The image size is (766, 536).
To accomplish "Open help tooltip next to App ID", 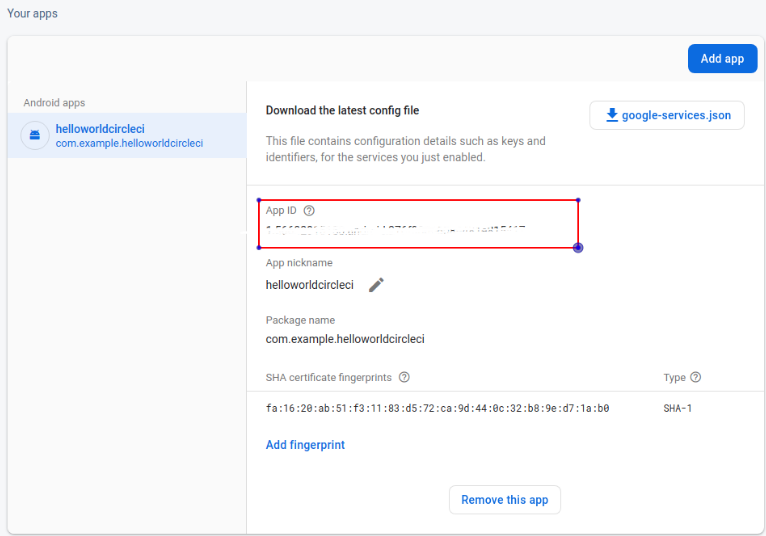I will coord(309,211).
